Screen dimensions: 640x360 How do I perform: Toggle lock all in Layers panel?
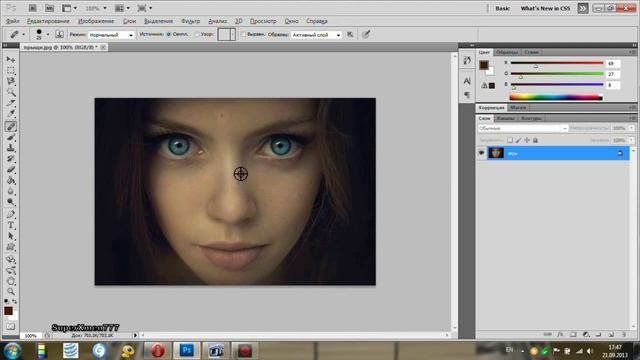[536, 140]
